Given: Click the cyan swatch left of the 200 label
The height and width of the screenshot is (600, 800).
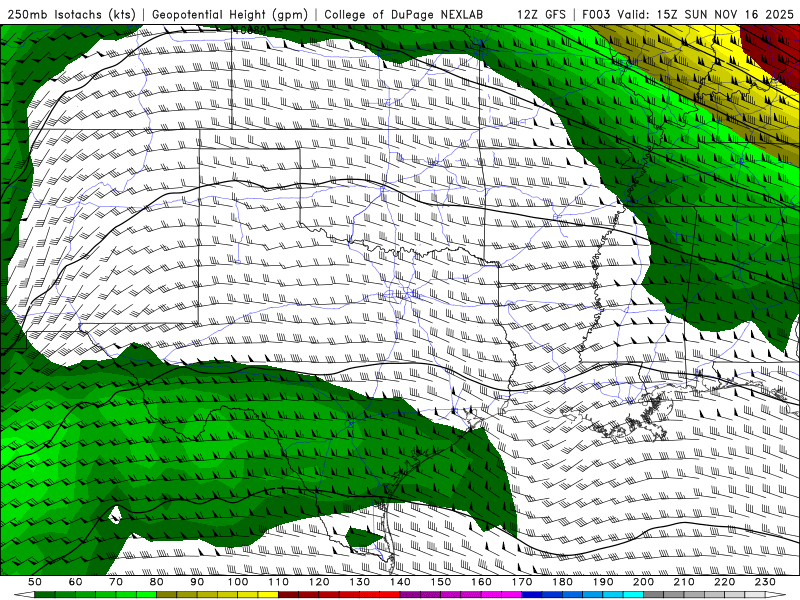Looking at the screenshot, I should 633,595.
